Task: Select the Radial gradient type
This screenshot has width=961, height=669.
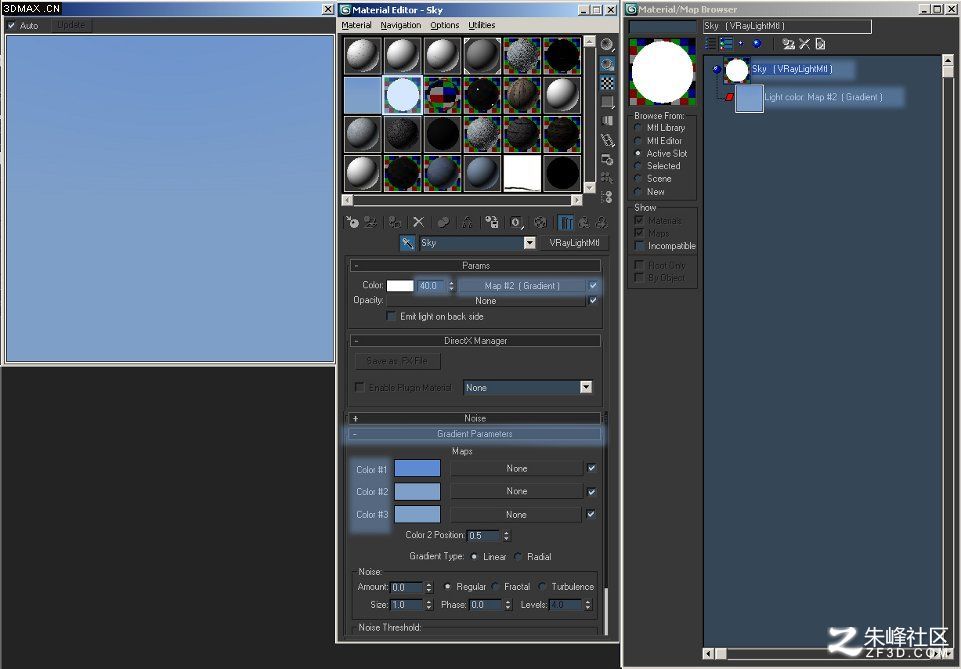Action: (519, 557)
